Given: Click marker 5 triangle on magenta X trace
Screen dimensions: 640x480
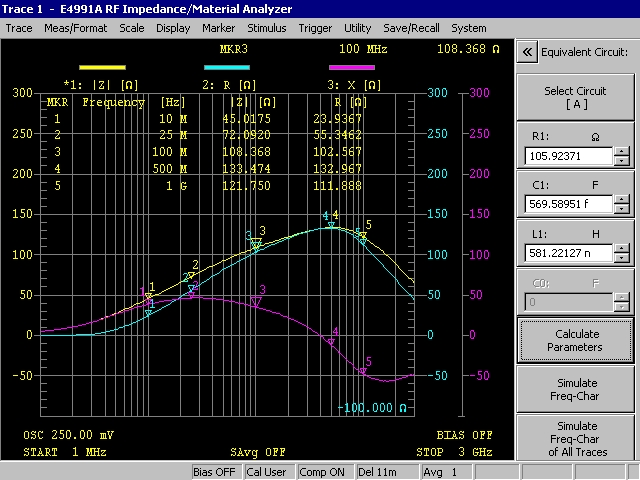Looking at the screenshot, I should pos(363,372).
